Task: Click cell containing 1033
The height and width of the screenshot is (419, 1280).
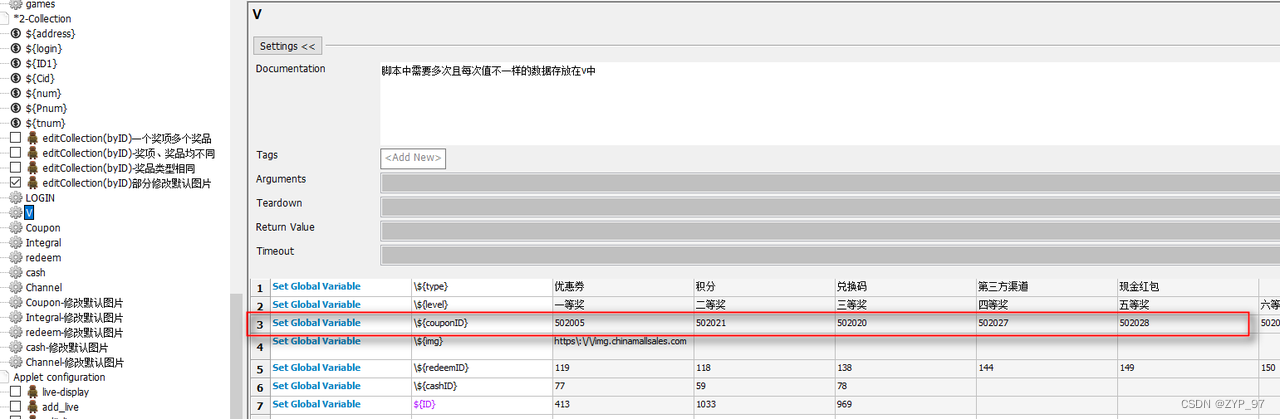Action: (x=764, y=405)
